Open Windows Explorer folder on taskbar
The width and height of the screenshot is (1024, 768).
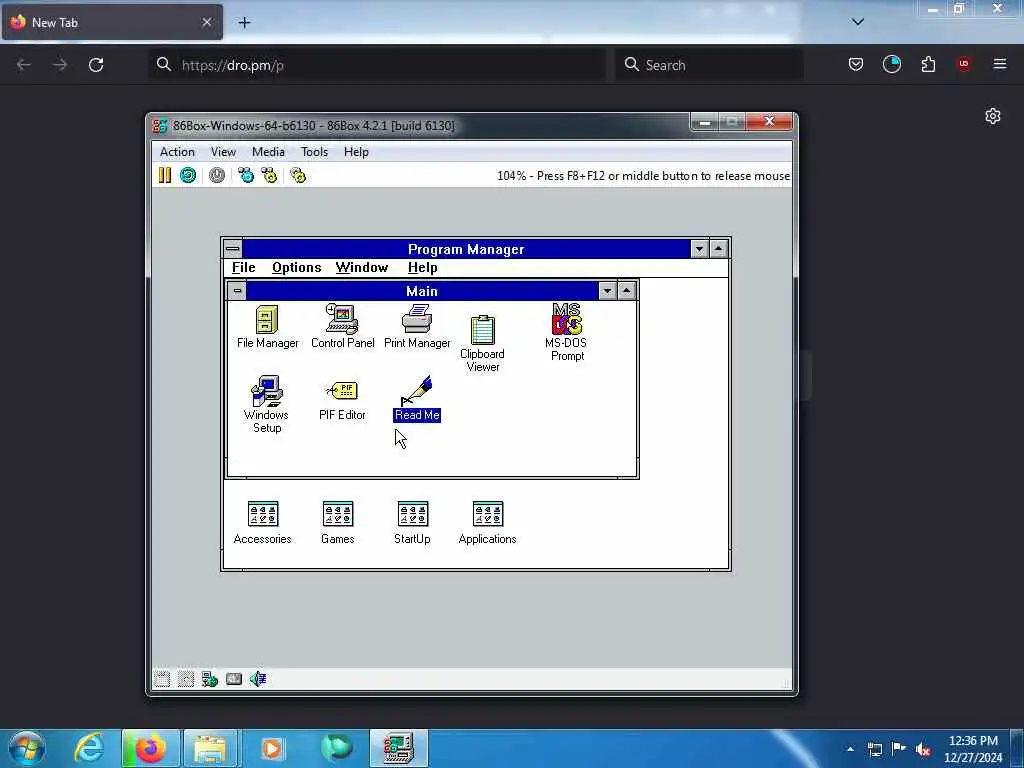(210, 748)
